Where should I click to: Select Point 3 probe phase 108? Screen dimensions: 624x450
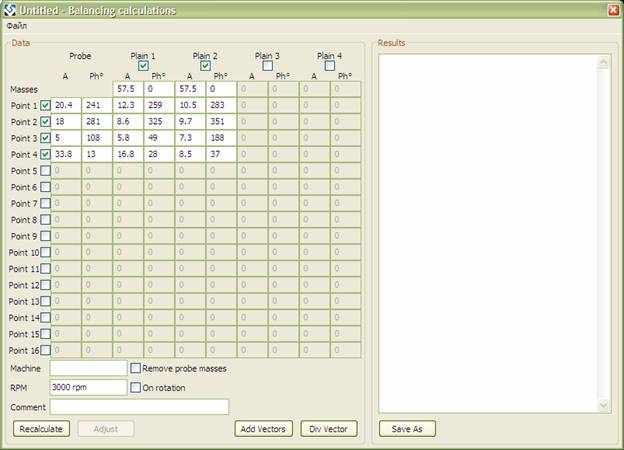pos(97,138)
